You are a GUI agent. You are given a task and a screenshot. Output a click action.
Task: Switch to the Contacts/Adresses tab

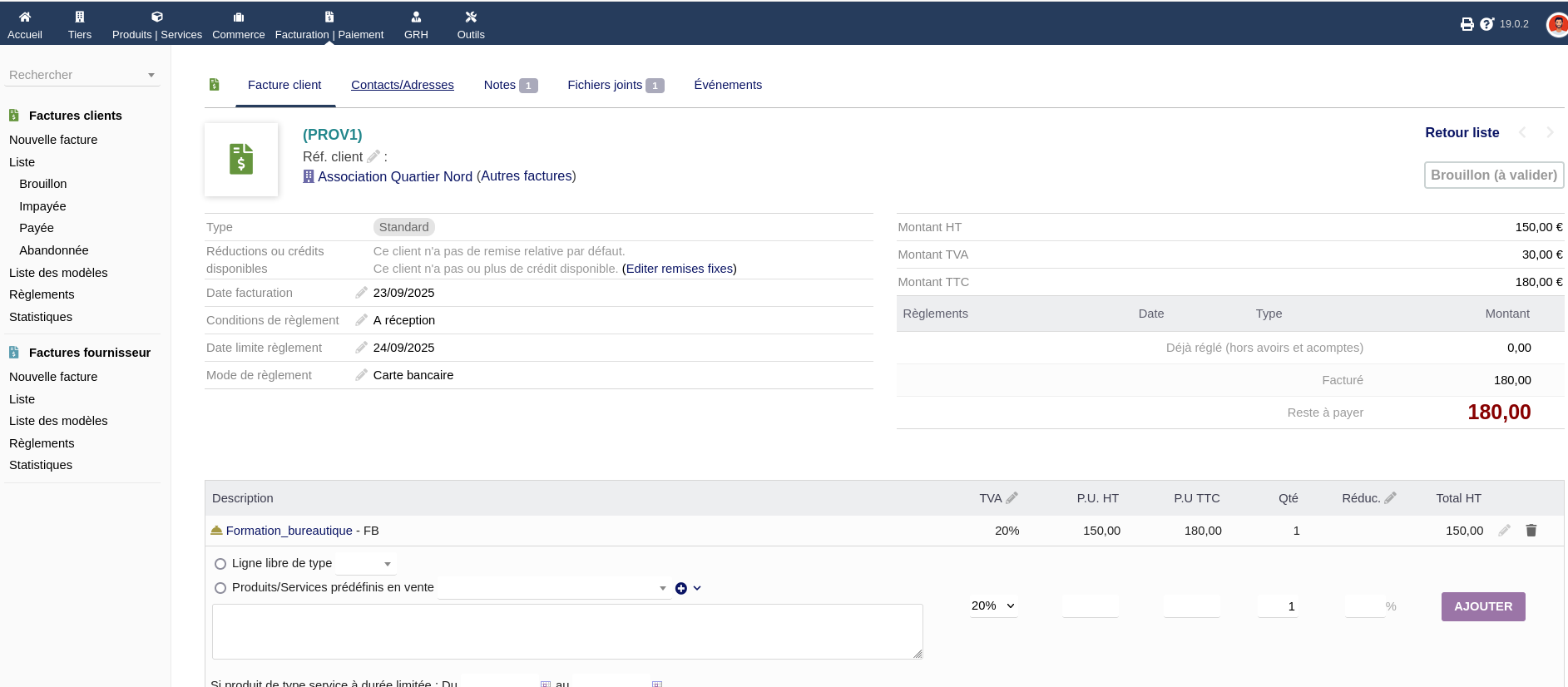pyautogui.click(x=402, y=85)
